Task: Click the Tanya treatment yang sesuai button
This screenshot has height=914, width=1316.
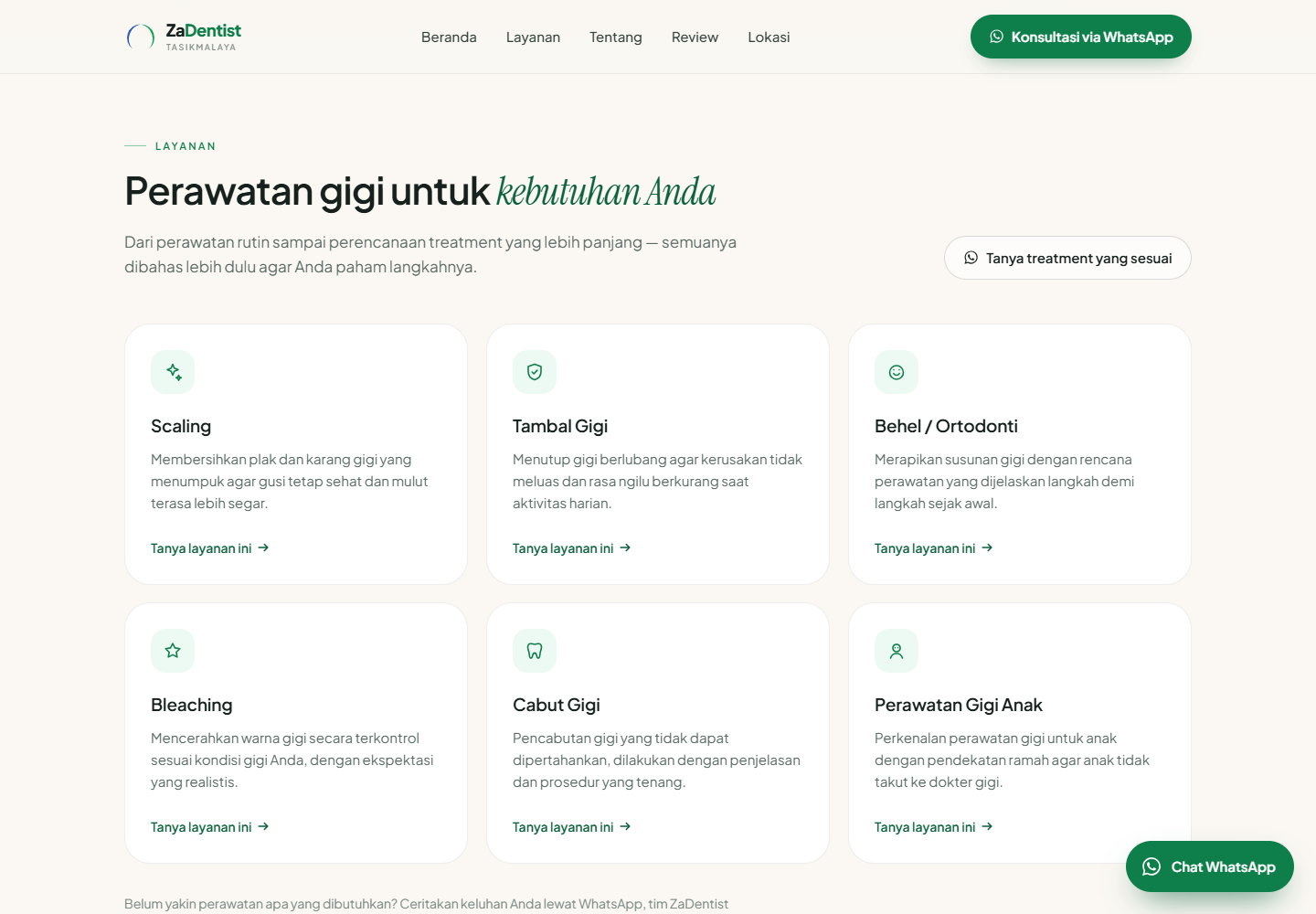Action: click(1067, 258)
